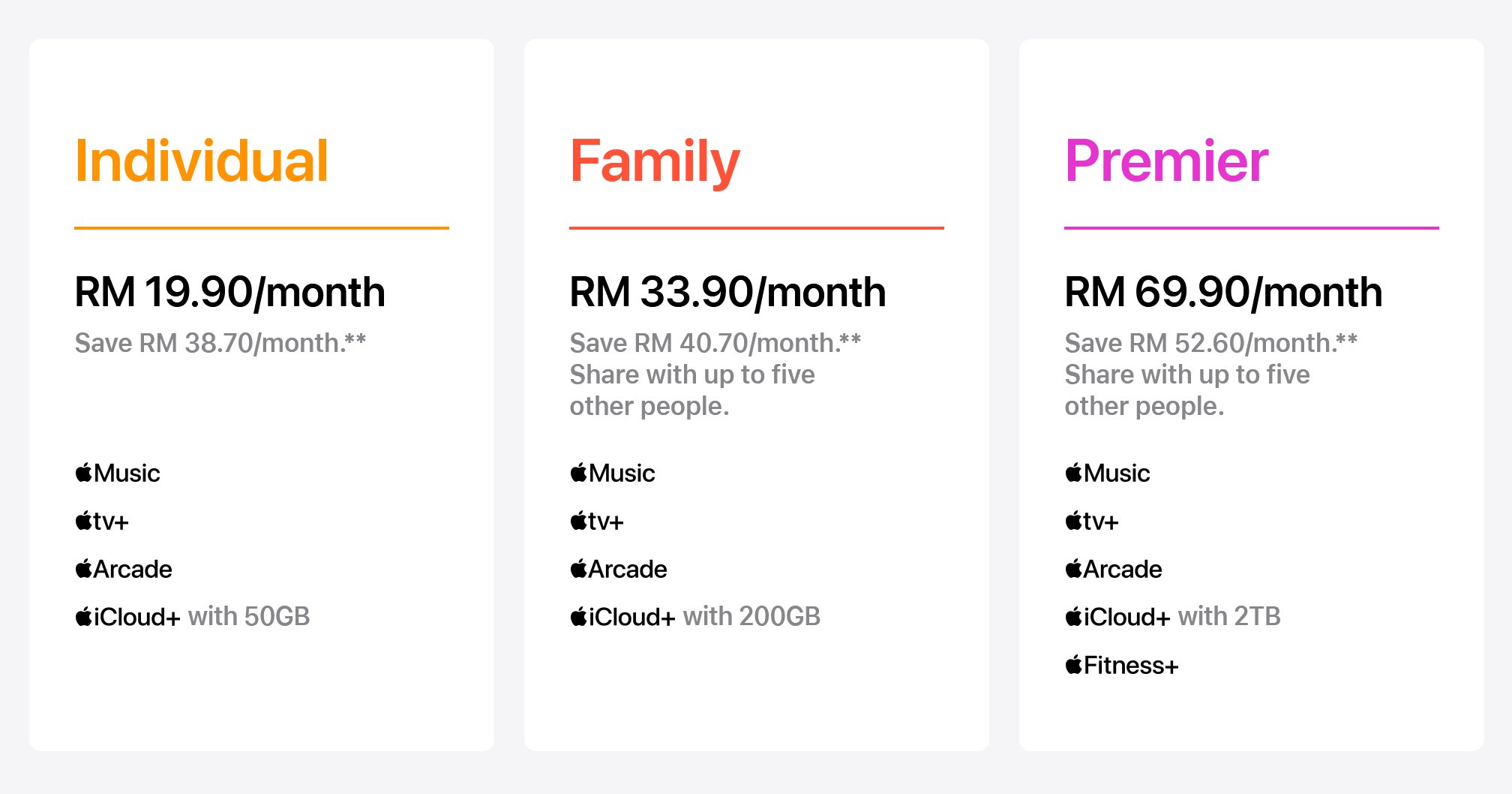Select the Apple Arcade logo in Individual plan
This screenshot has height=794, width=1512.
point(124,569)
